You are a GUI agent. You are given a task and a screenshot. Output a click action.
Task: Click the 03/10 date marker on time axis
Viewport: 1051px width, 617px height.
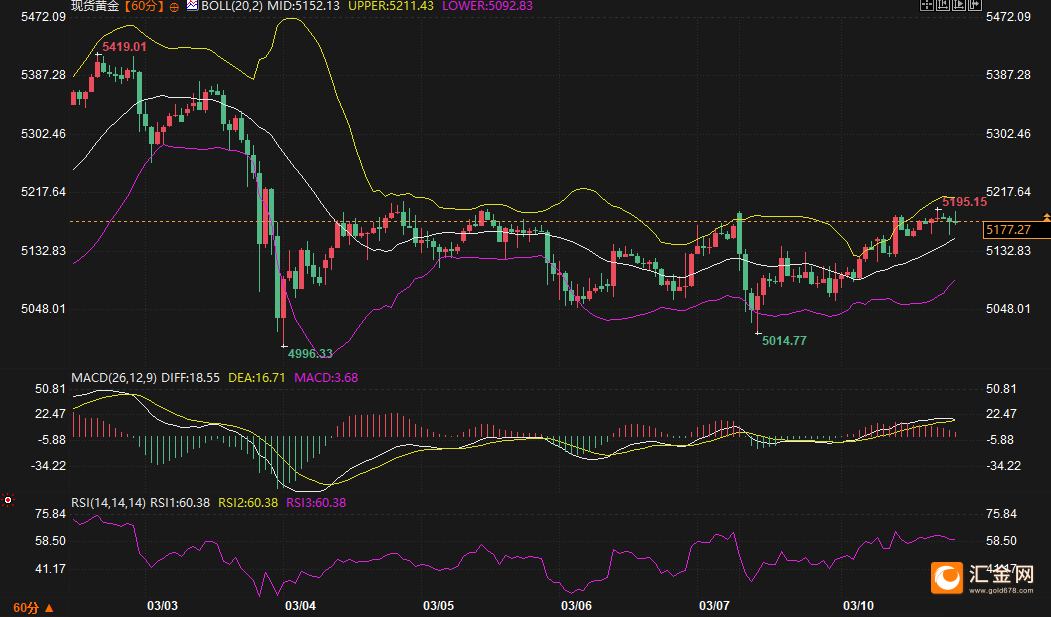pos(859,606)
